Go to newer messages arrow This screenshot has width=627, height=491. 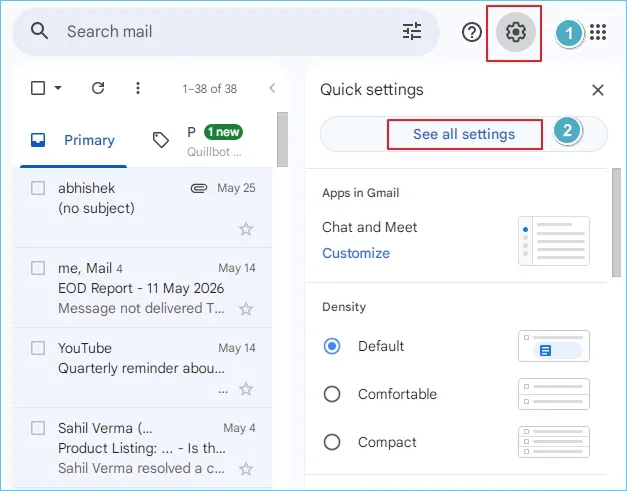[272, 88]
